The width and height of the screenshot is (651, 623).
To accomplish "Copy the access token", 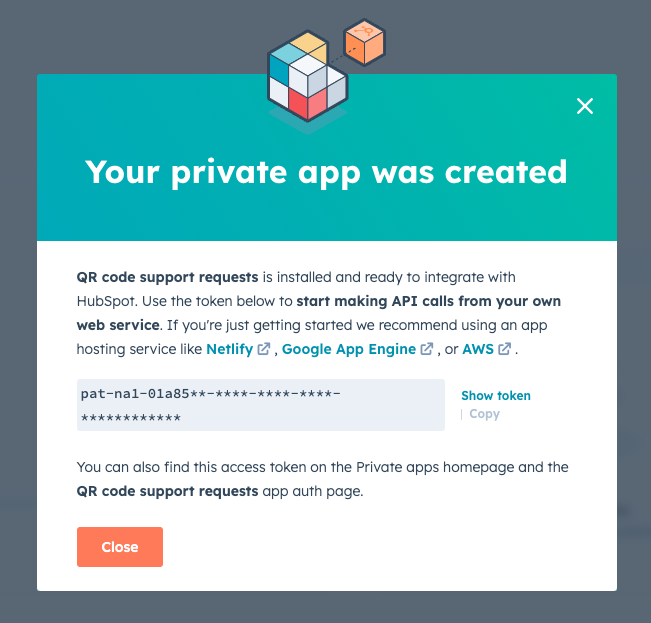I will click(x=485, y=414).
